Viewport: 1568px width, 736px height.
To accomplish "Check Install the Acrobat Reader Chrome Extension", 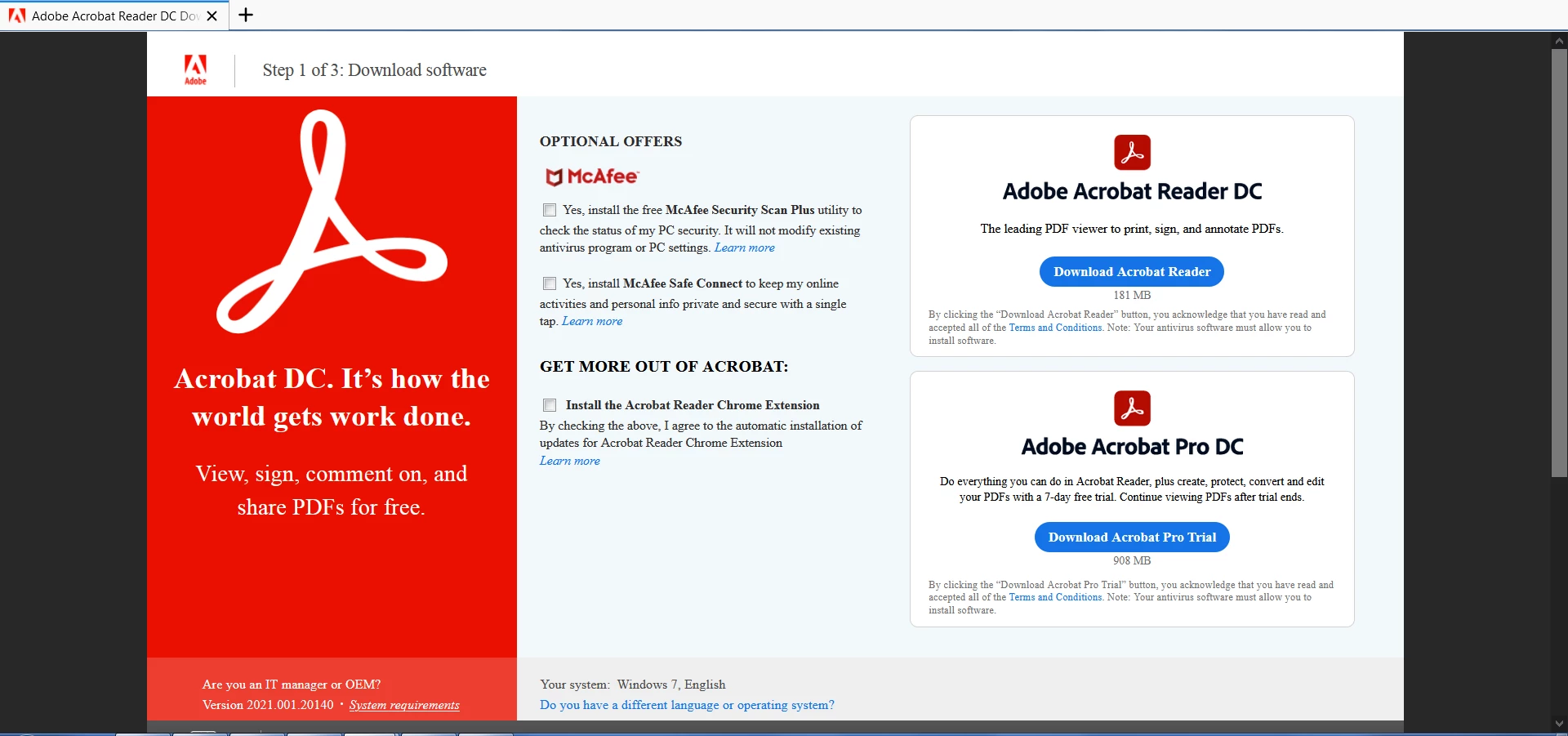I will [x=550, y=405].
